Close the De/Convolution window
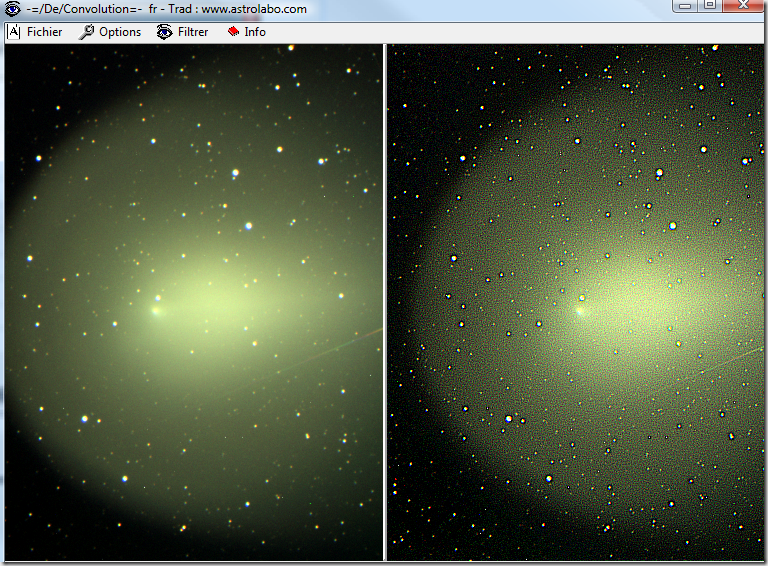The width and height of the screenshot is (768, 566). pyautogui.click(x=742, y=6)
